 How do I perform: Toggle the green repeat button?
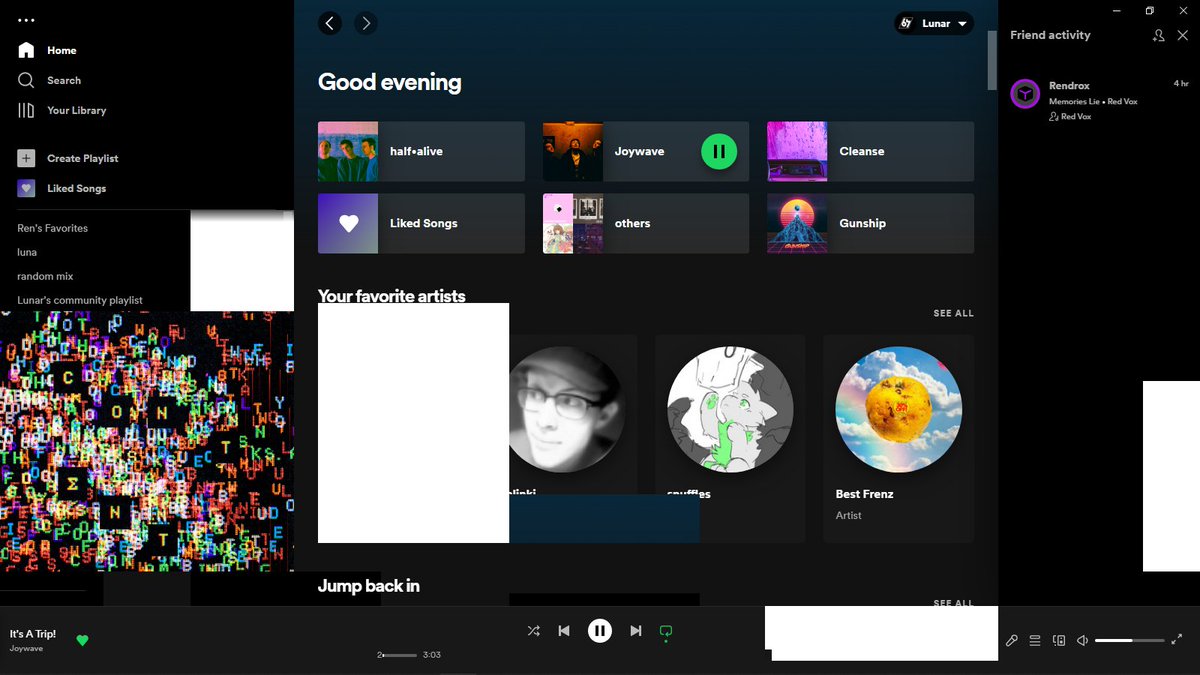tap(666, 631)
